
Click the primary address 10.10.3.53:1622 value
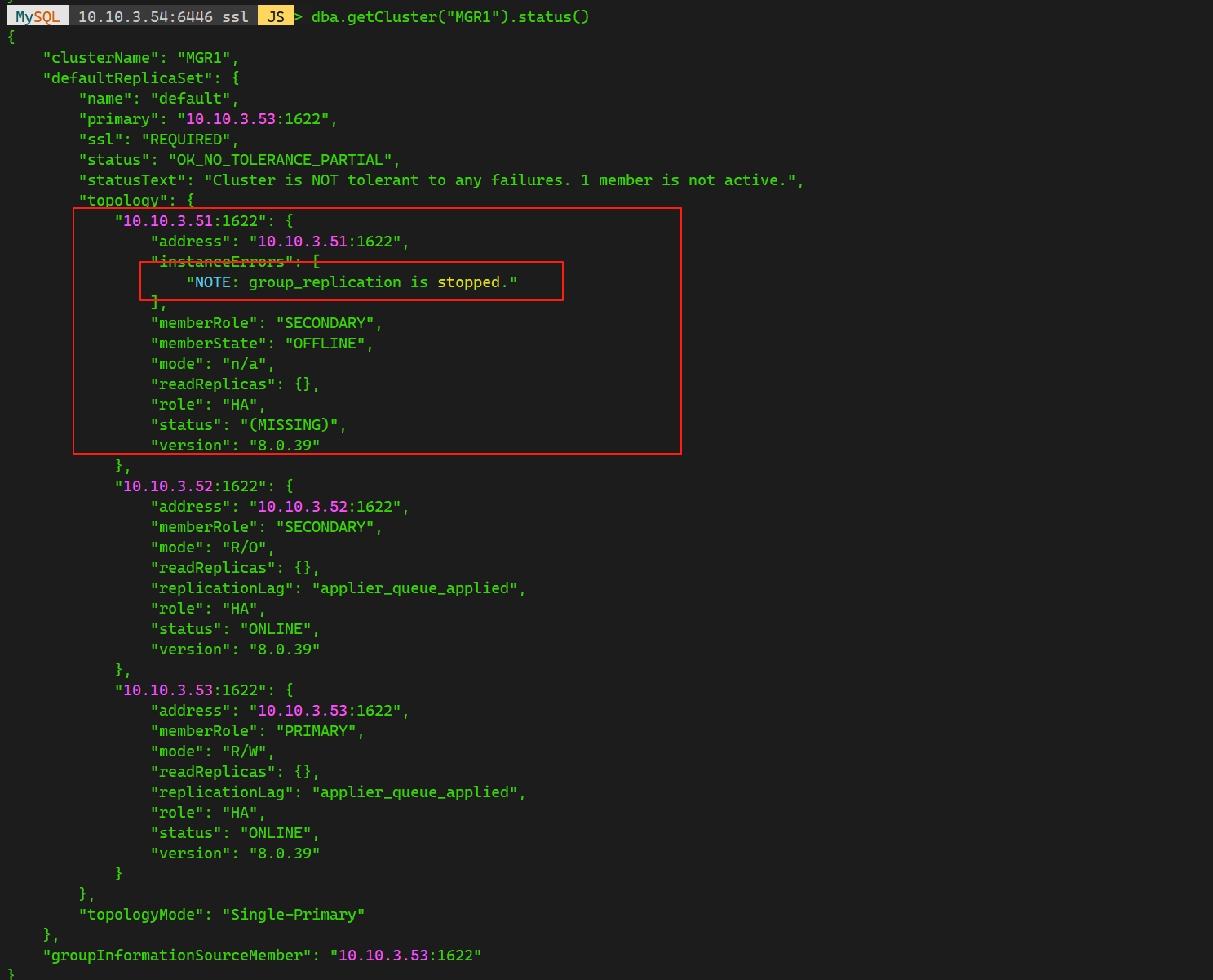click(x=253, y=119)
